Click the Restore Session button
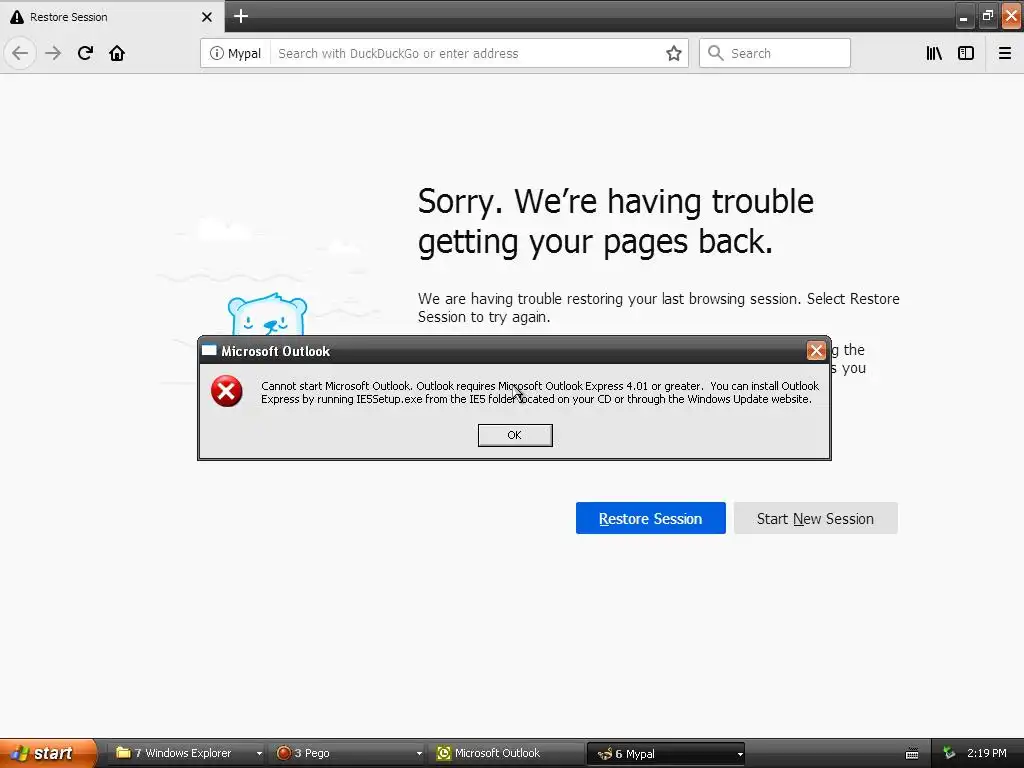This screenshot has width=1024, height=768. (x=650, y=518)
